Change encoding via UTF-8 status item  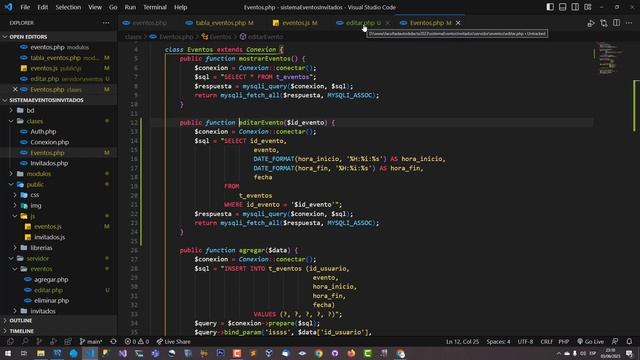[x=525, y=342]
